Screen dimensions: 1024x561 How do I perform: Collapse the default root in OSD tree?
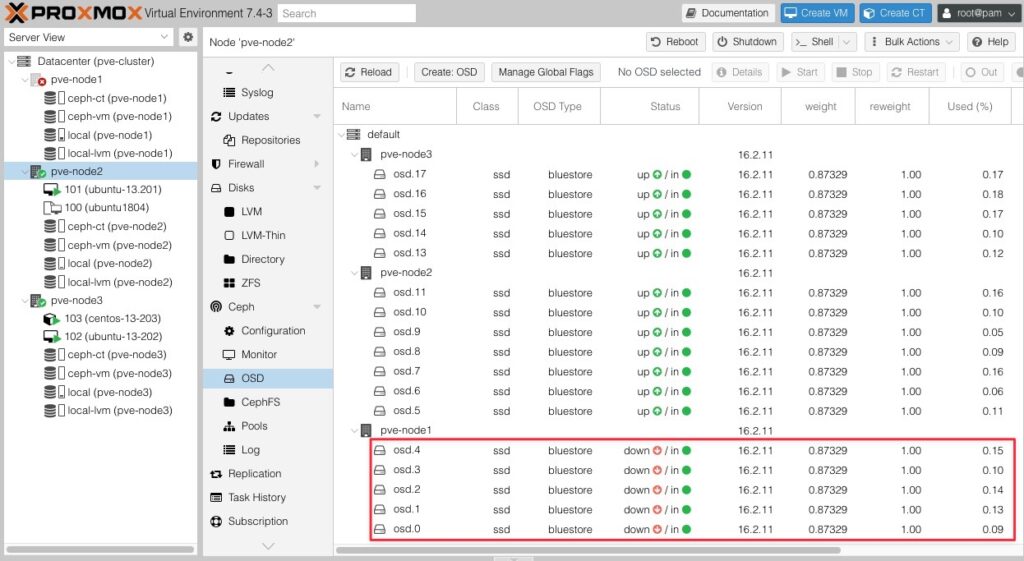[342, 135]
